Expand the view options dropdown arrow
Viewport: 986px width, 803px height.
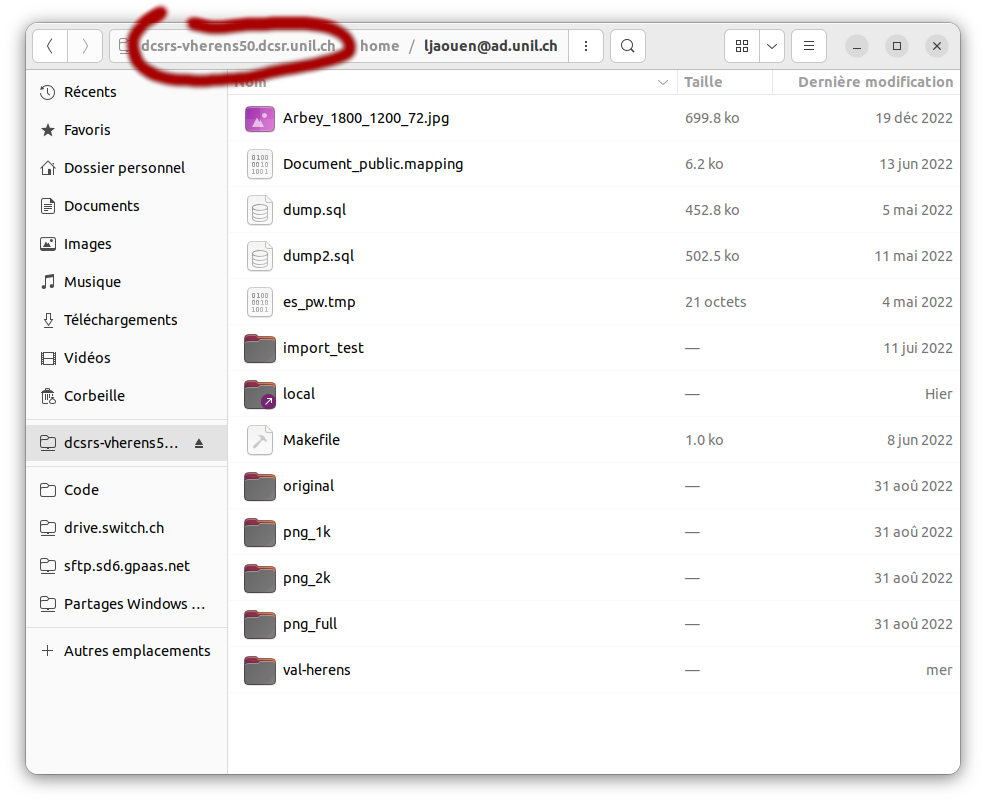771,46
